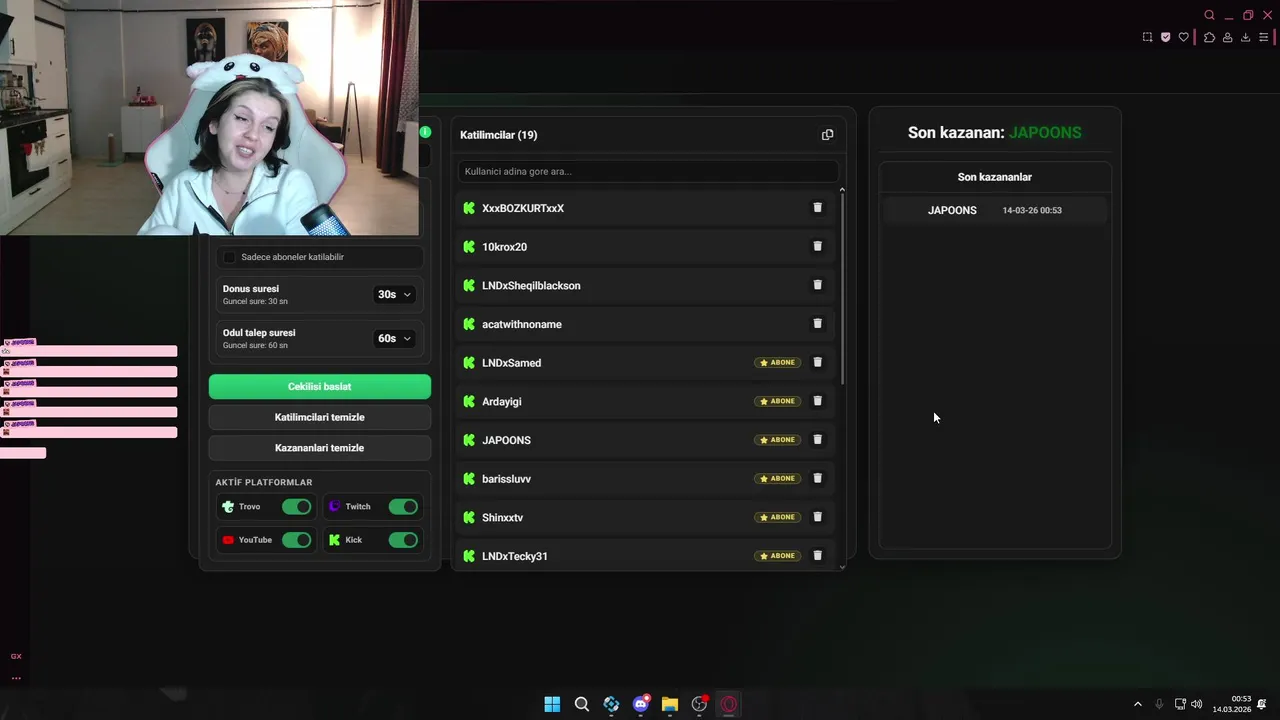The width and height of the screenshot is (1280, 720).
Task: Remove 10krox20 using the trash icon
Action: pyautogui.click(x=817, y=246)
